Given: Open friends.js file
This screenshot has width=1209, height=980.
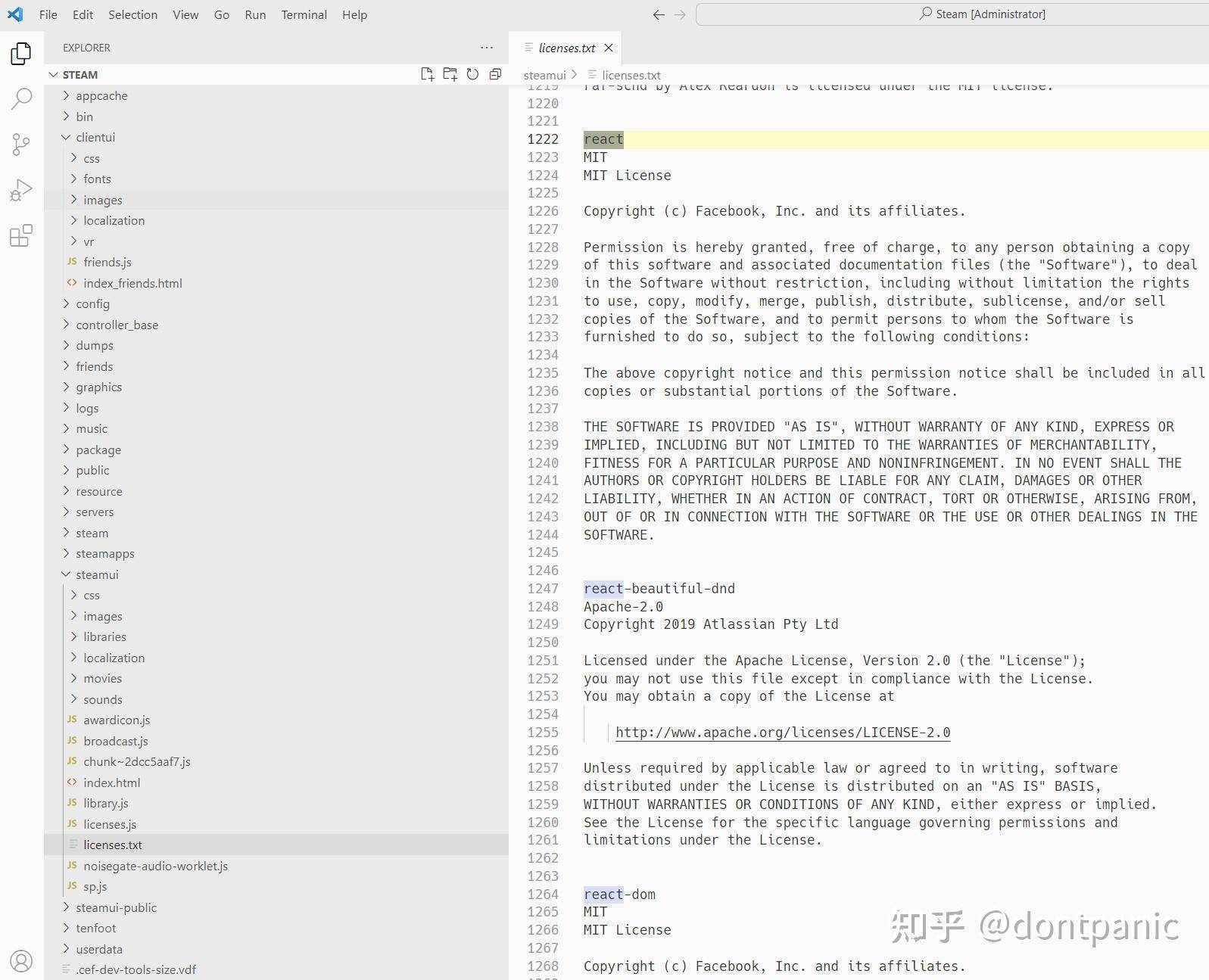Looking at the screenshot, I should tap(108, 262).
